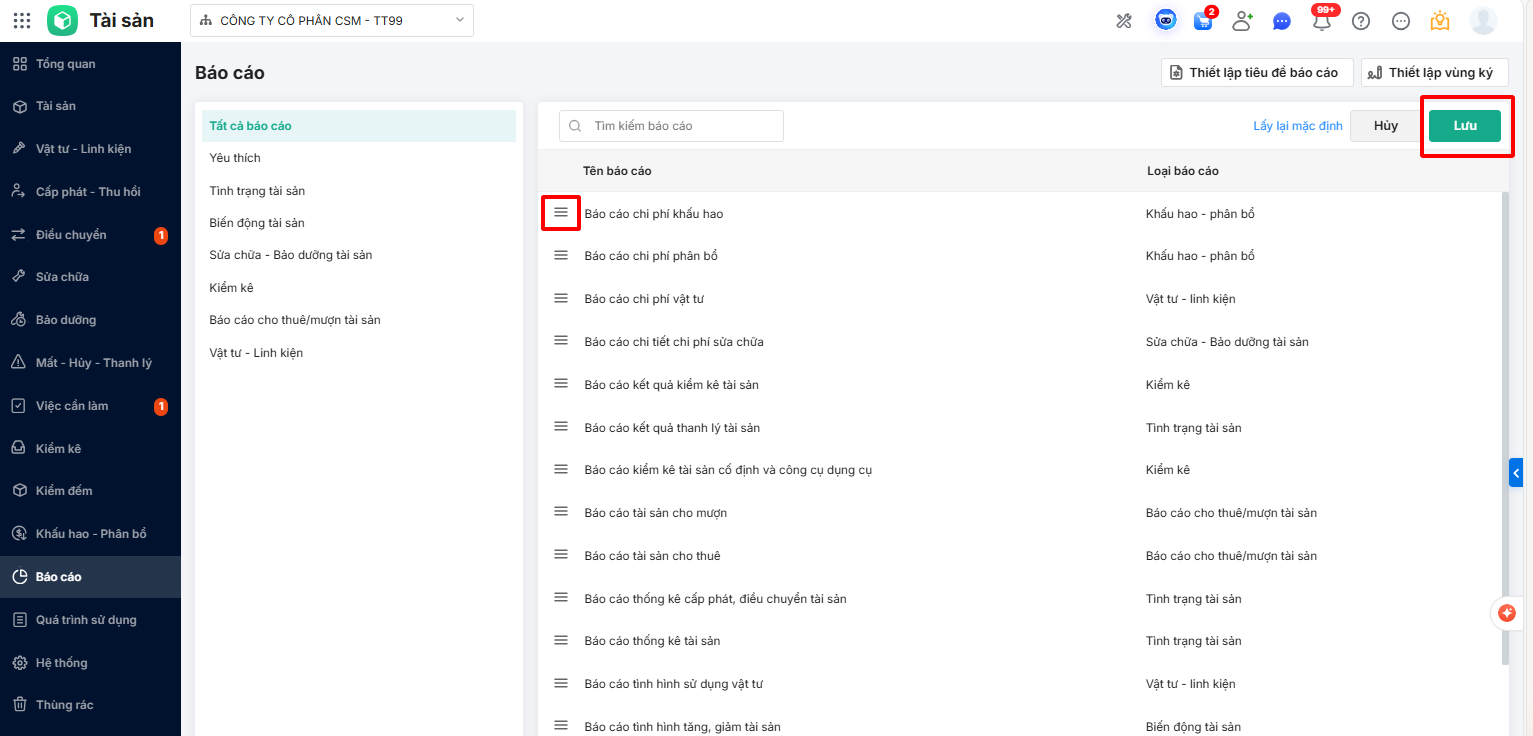Open the orange floating sparkle assistant button
This screenshot has width=1533, height=736.
(1507, 613)
